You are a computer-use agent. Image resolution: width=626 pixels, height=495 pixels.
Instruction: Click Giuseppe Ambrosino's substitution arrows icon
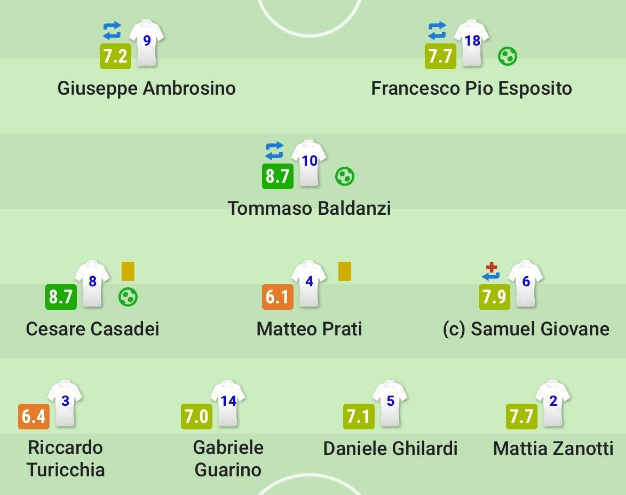pyautogui.click(x=112, y=31)
